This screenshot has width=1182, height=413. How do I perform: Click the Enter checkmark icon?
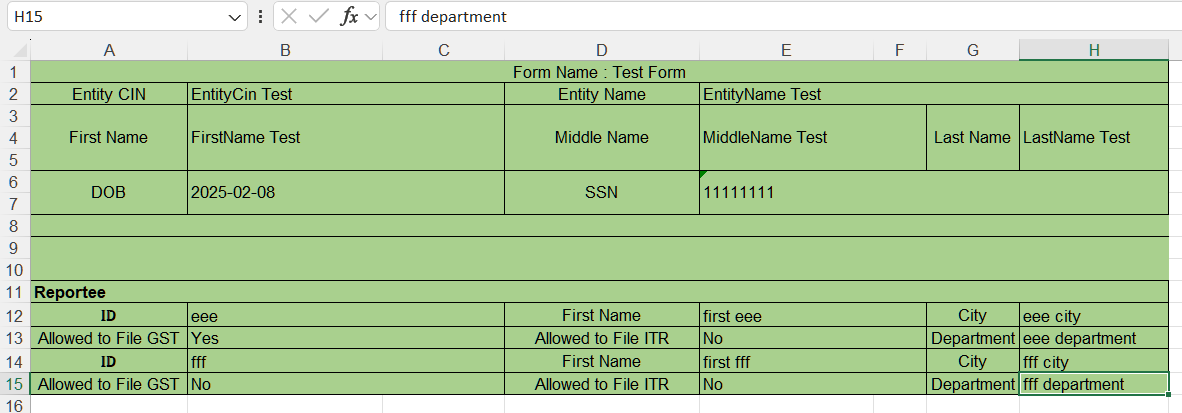click(319, 17)
